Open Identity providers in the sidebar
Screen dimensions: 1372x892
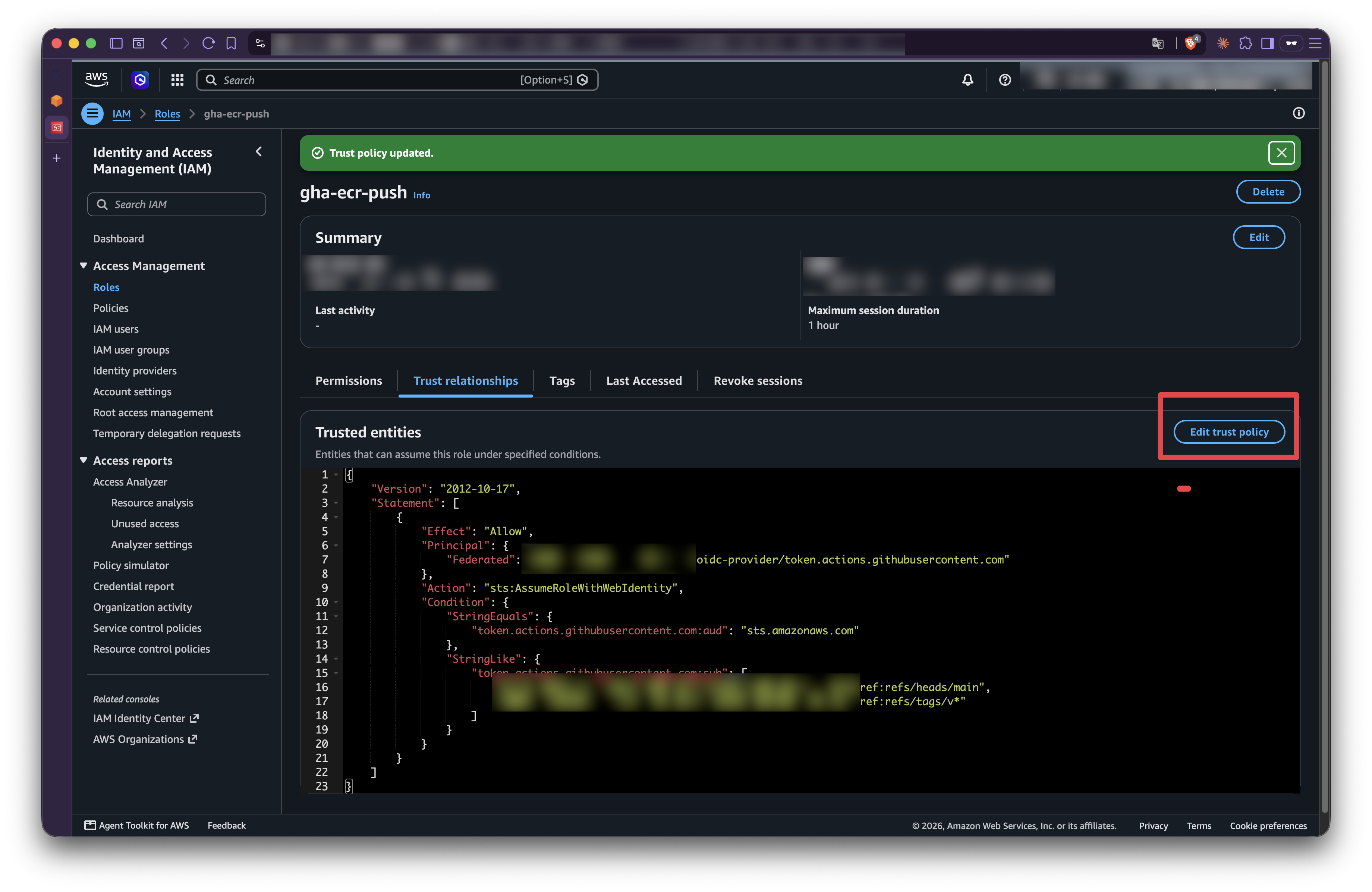(x=135, y=371)
